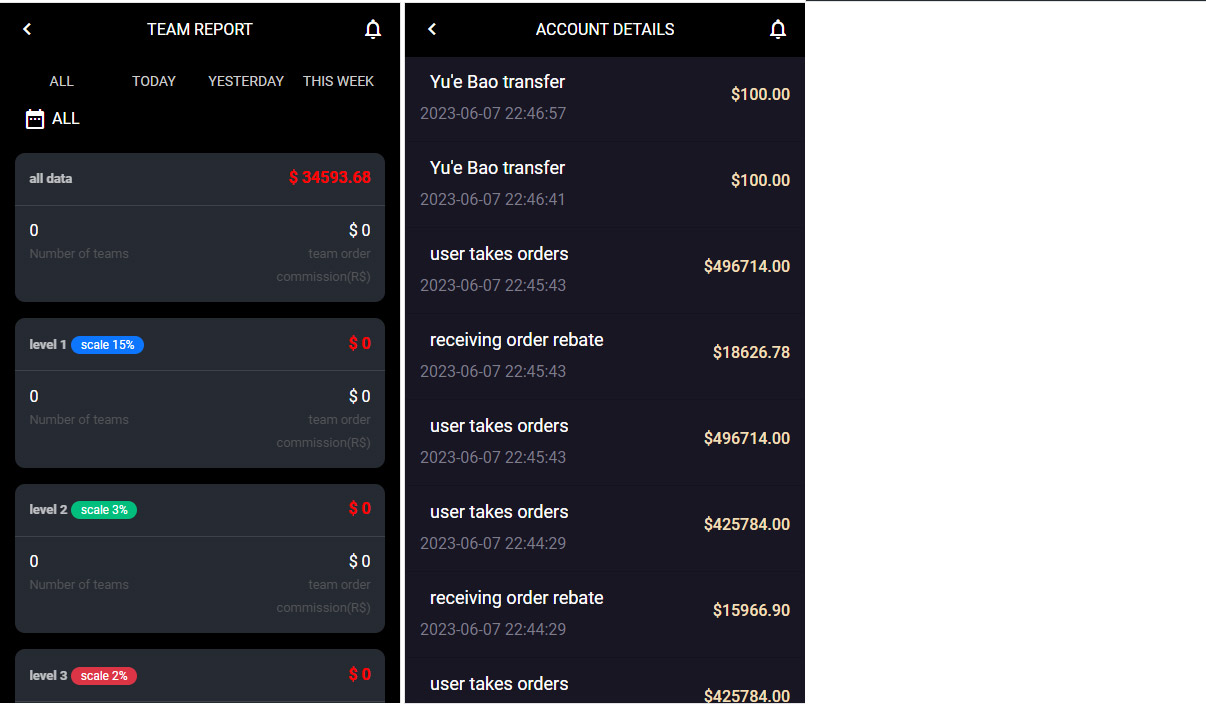Open notifications bell in Account Details
The height and width of the screenshot is (705, 1206).
click(778, 30)
